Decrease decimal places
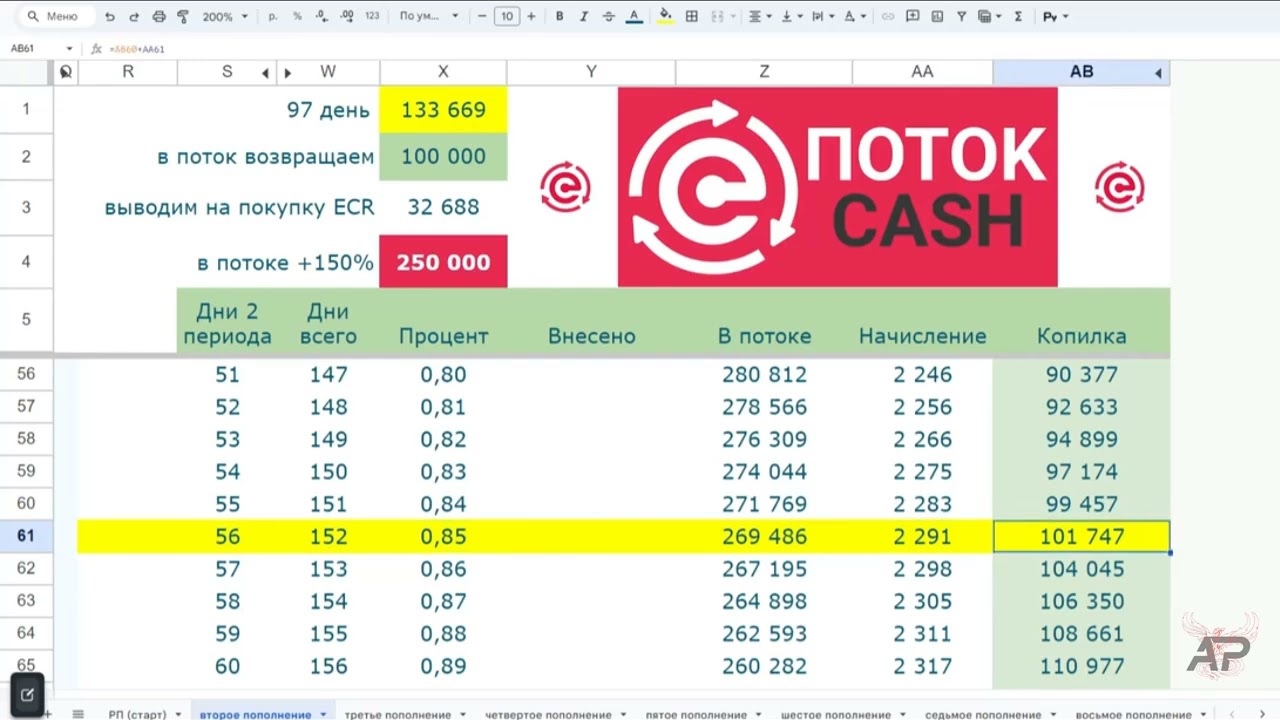1280x720 pixels. click(x=322, y=17)
